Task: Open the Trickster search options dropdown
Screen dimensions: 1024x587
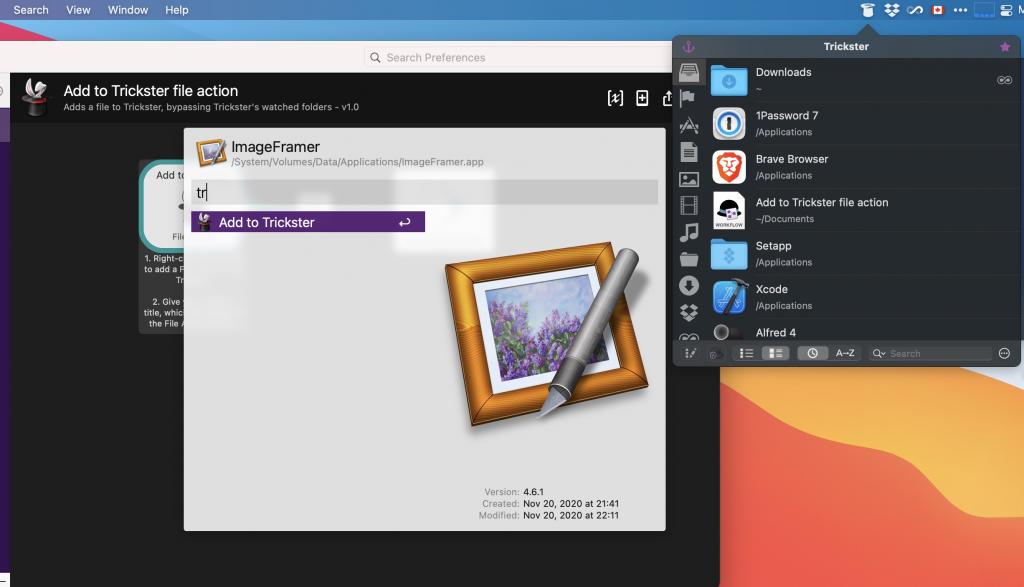Action: (878, 353)
